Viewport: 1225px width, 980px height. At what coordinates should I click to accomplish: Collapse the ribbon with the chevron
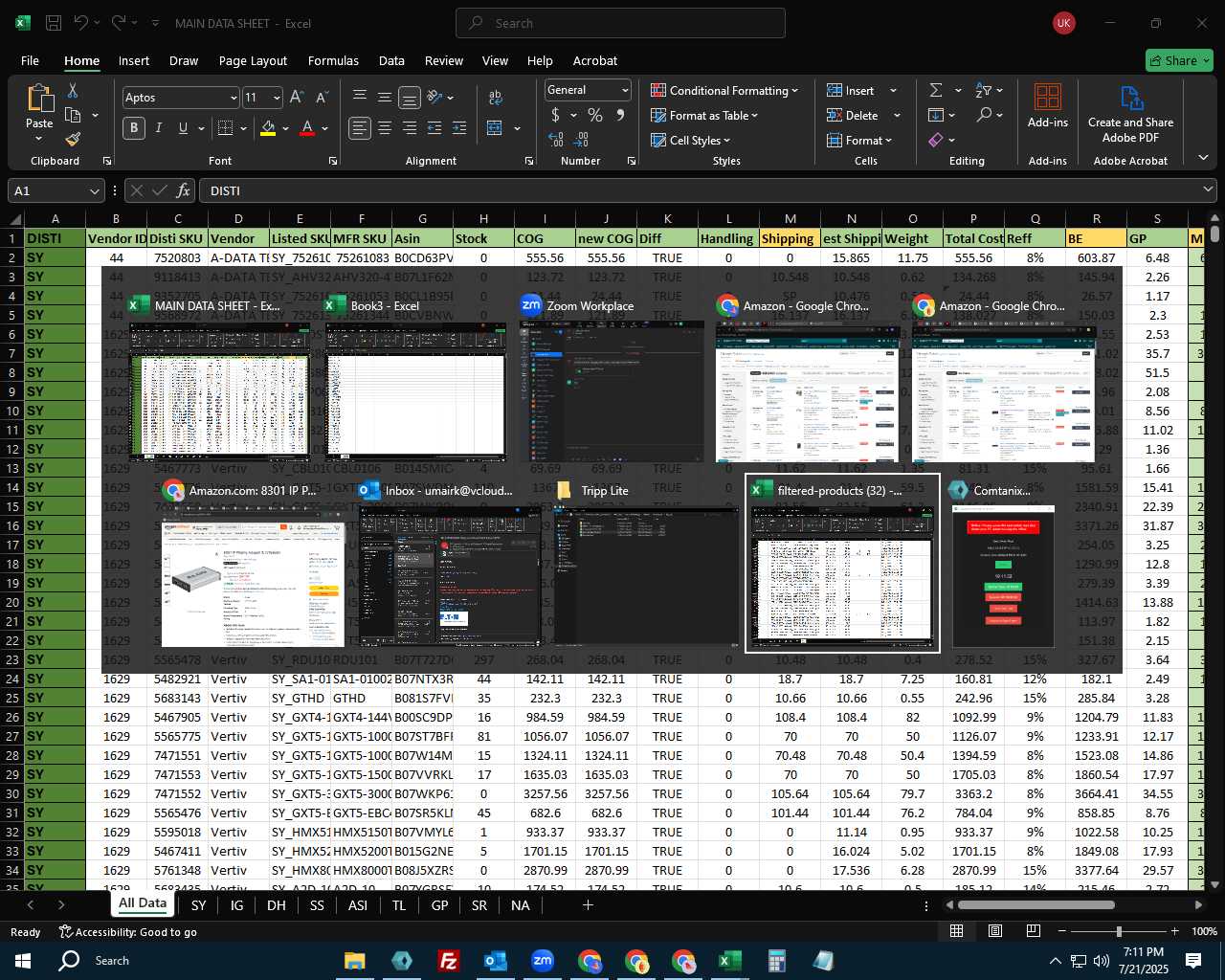1203,158
